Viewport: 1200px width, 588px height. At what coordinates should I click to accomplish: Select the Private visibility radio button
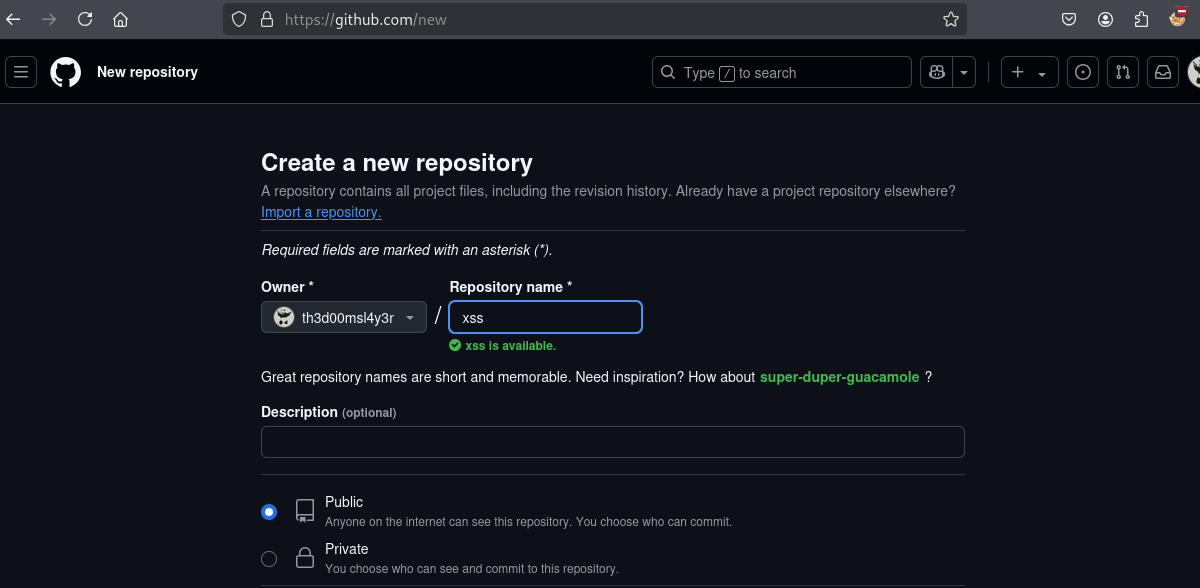point(269,559)
